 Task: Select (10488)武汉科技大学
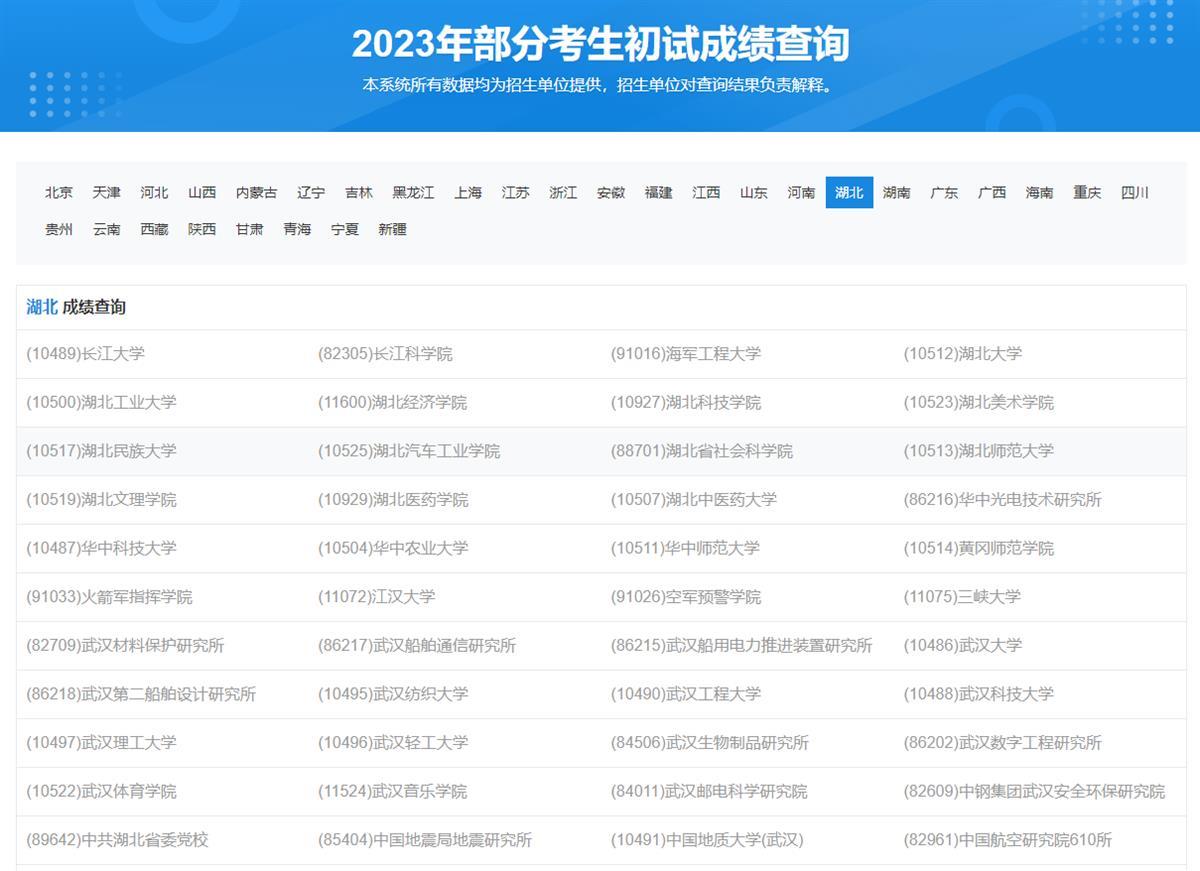tap(979, 694)
